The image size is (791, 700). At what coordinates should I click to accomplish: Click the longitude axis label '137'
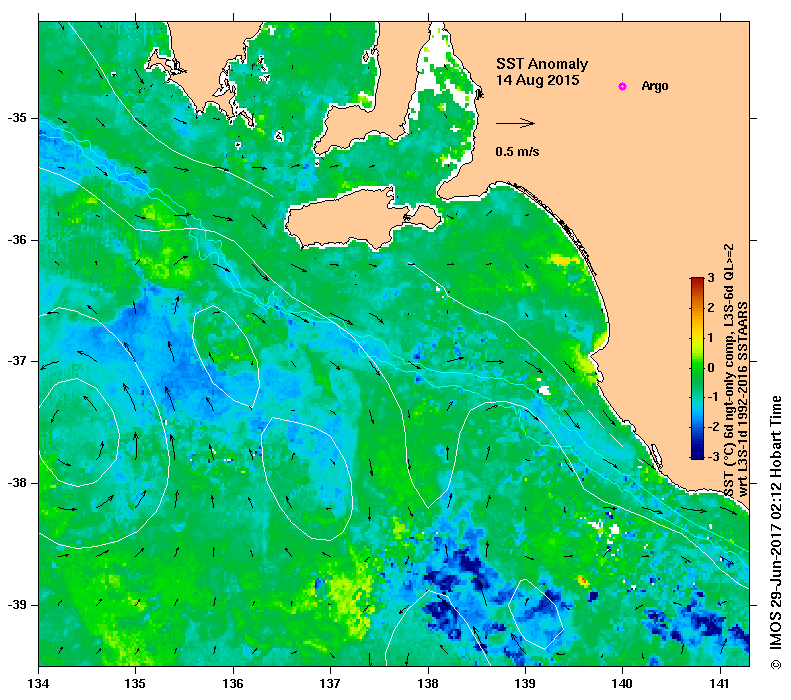[330, 683]
